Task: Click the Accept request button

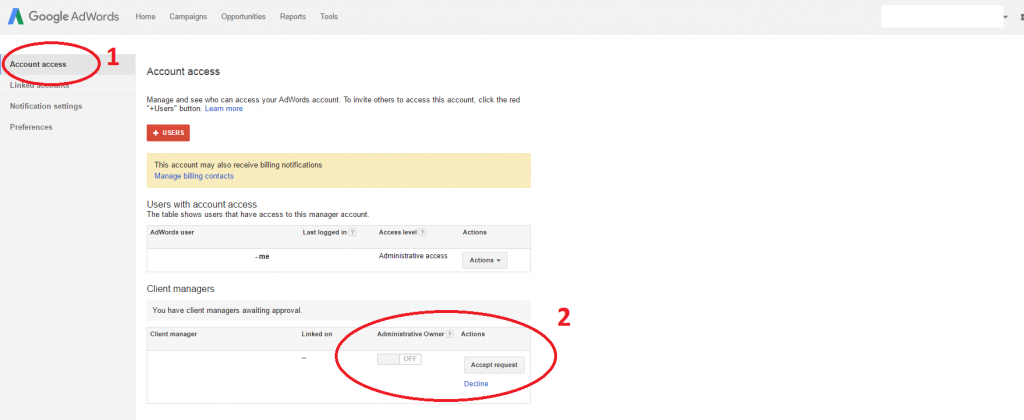Action: [494, 365]
